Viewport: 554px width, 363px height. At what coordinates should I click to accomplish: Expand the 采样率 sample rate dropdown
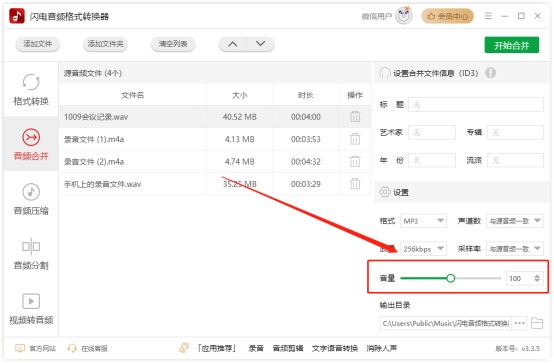(515, 249)
